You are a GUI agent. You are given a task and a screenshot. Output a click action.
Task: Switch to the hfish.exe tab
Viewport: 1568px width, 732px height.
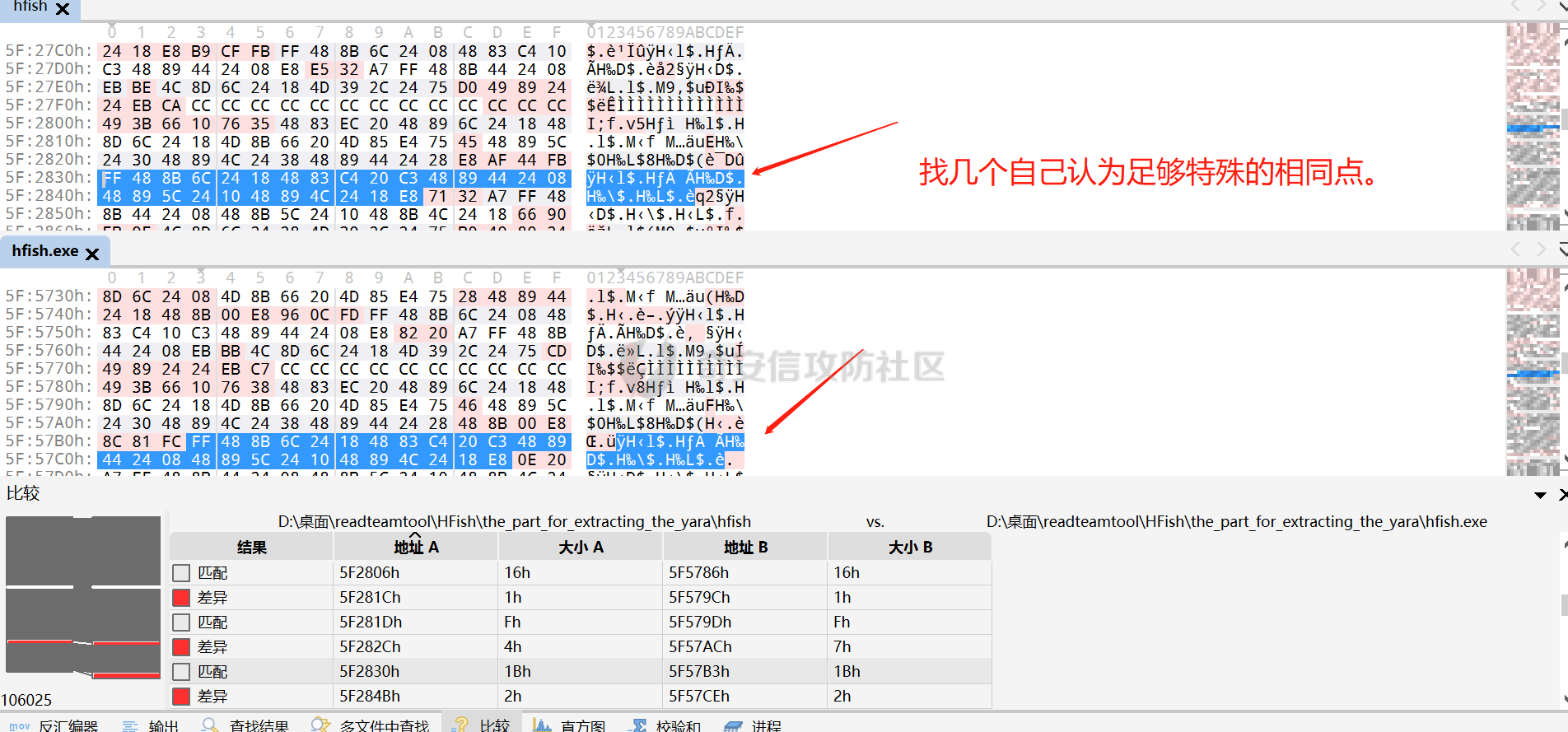pos(45,251)
